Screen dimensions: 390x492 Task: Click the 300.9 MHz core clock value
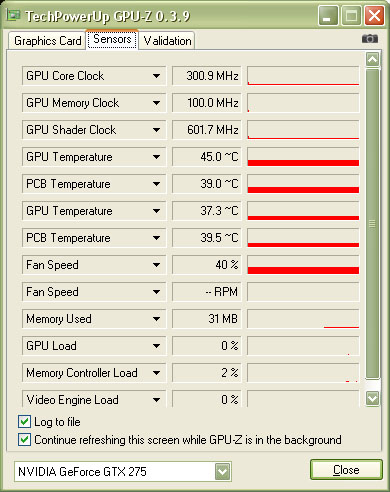(x=207, y=76)
